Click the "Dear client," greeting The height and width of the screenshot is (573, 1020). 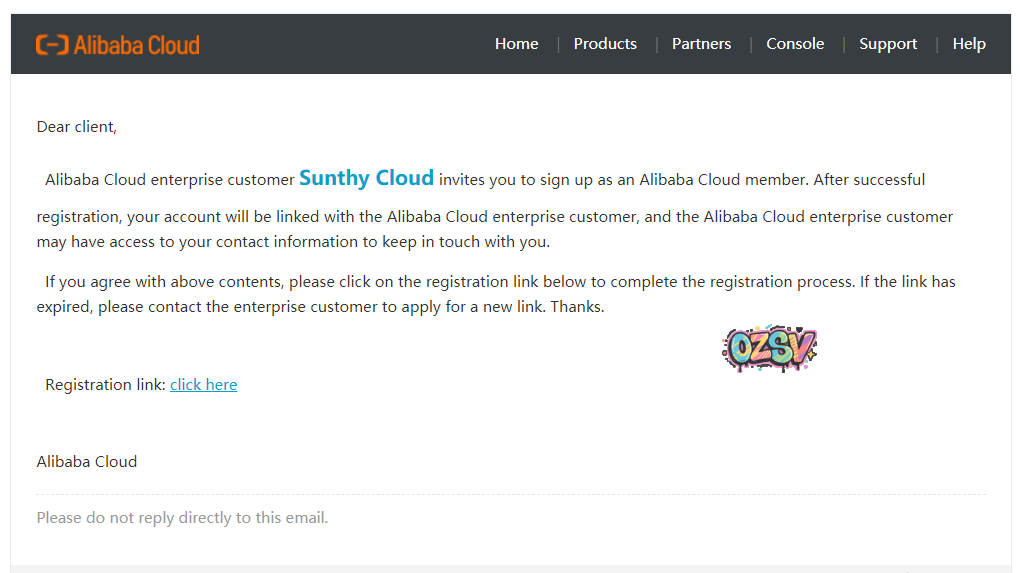77,127
